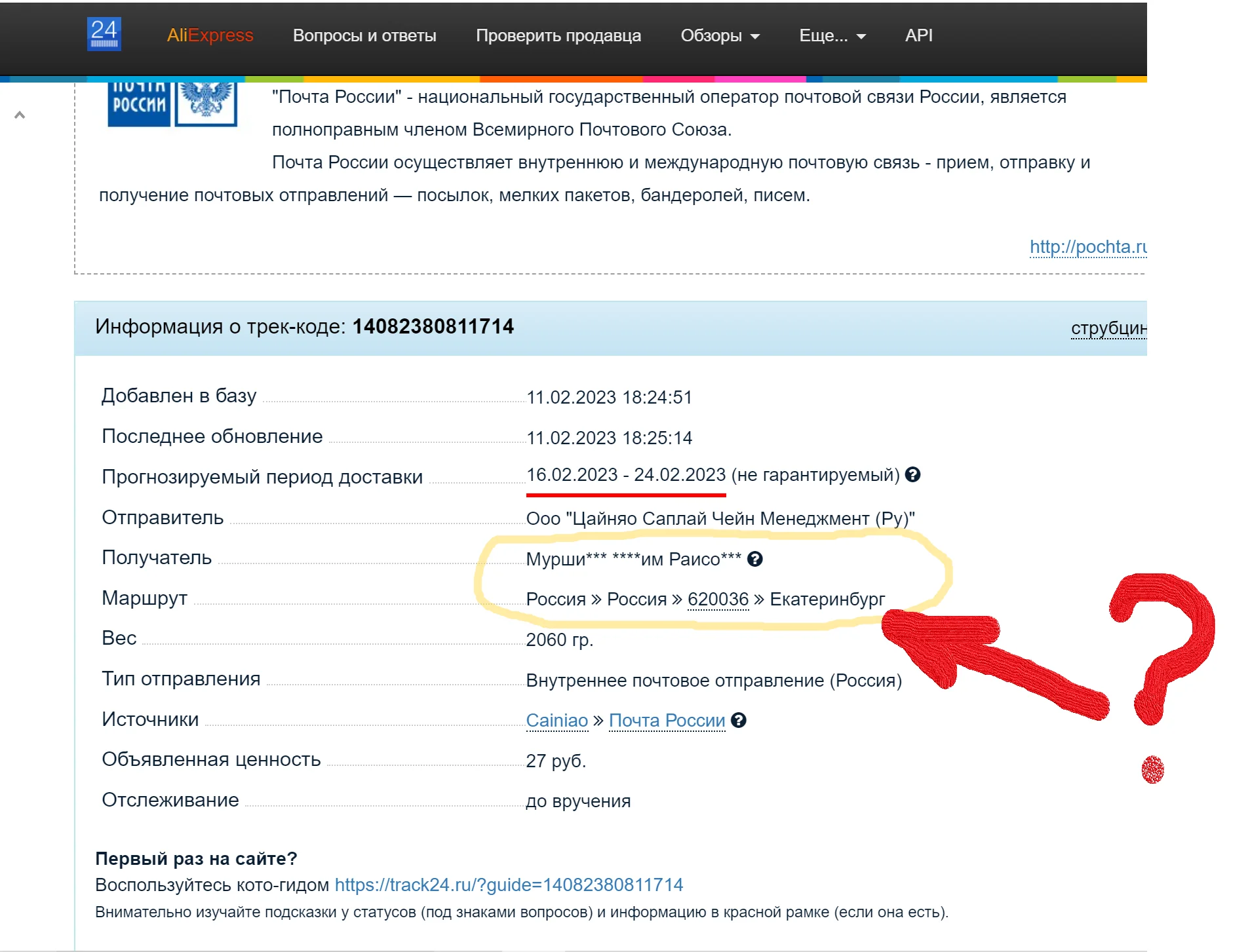Follow the pochta.ru website link
The width and height of the screenshot is (1250, 952).
tap(1088, 247)
